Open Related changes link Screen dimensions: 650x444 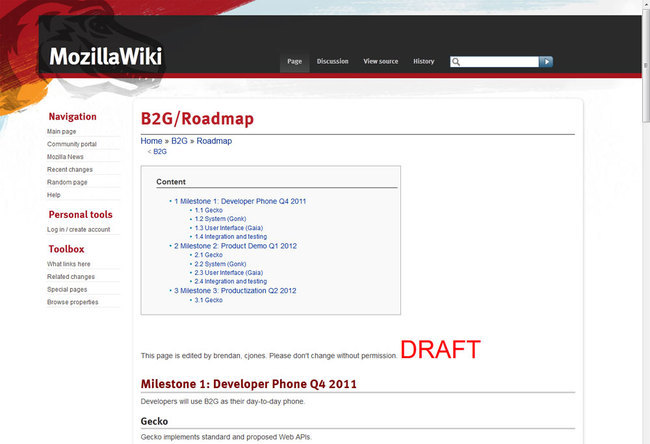point(70,277)
